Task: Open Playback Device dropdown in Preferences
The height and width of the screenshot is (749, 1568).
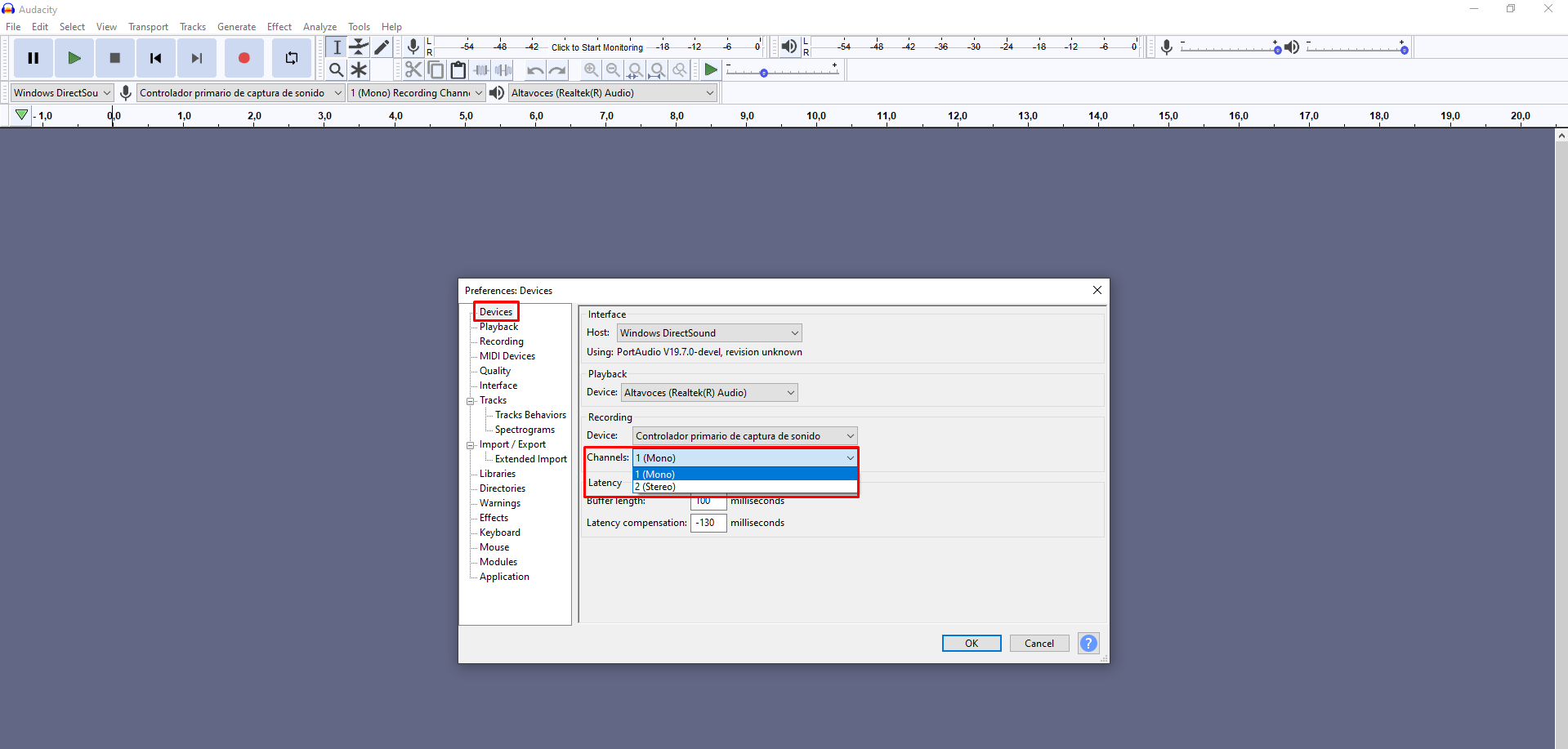Action: pos(709,393)
